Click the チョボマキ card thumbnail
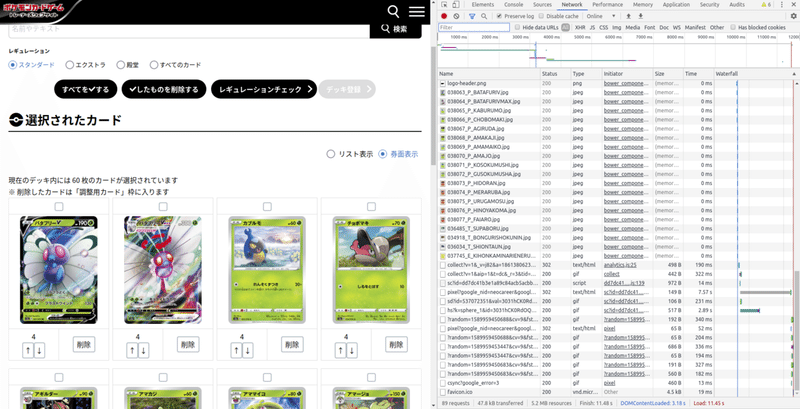 click(x=371, y=270)
